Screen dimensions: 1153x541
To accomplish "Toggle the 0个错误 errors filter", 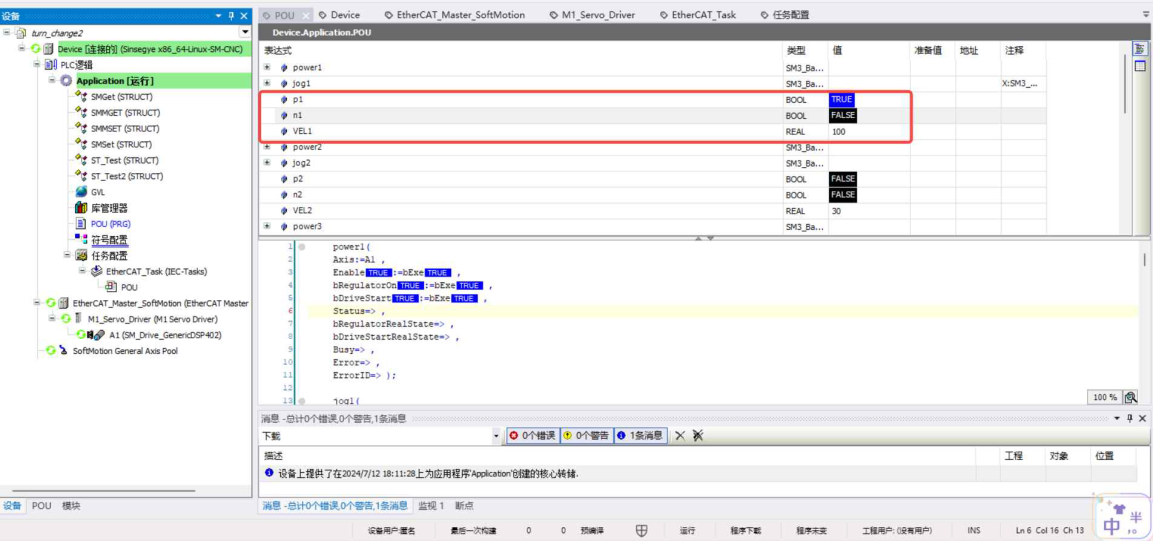I will point(532,436).
